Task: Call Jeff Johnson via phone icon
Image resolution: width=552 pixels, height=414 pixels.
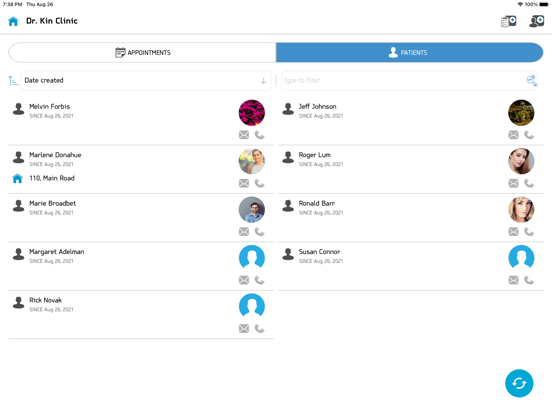Action: point(529,135)
